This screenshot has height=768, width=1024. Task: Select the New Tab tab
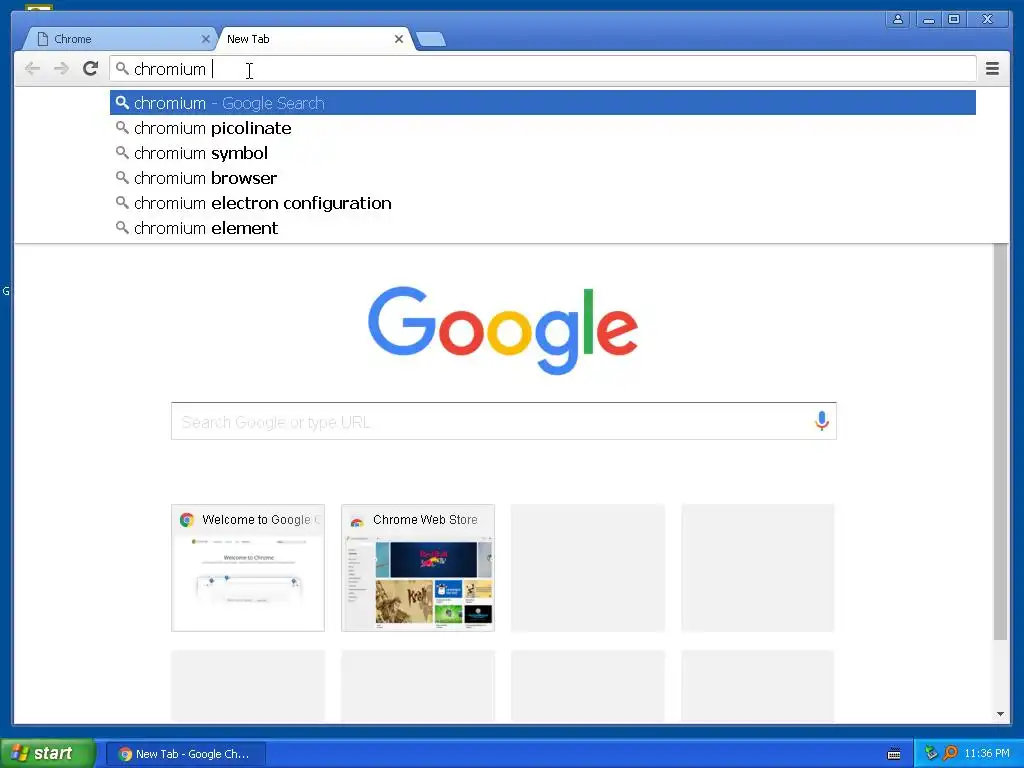tap(315, 39)
